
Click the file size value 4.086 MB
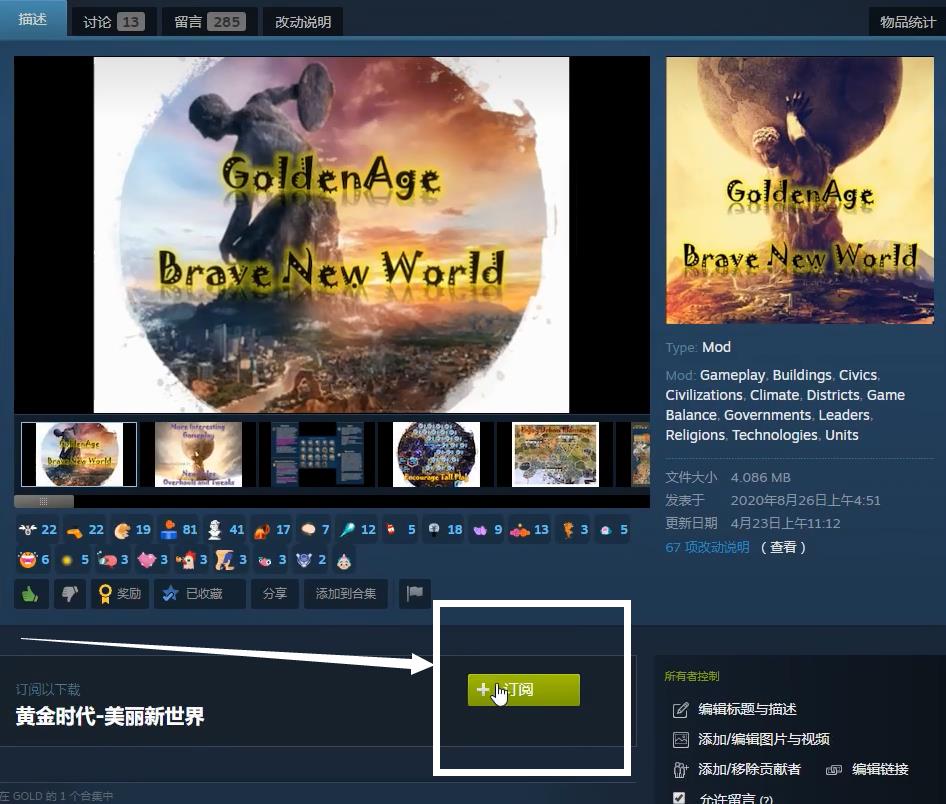(760, 478)
